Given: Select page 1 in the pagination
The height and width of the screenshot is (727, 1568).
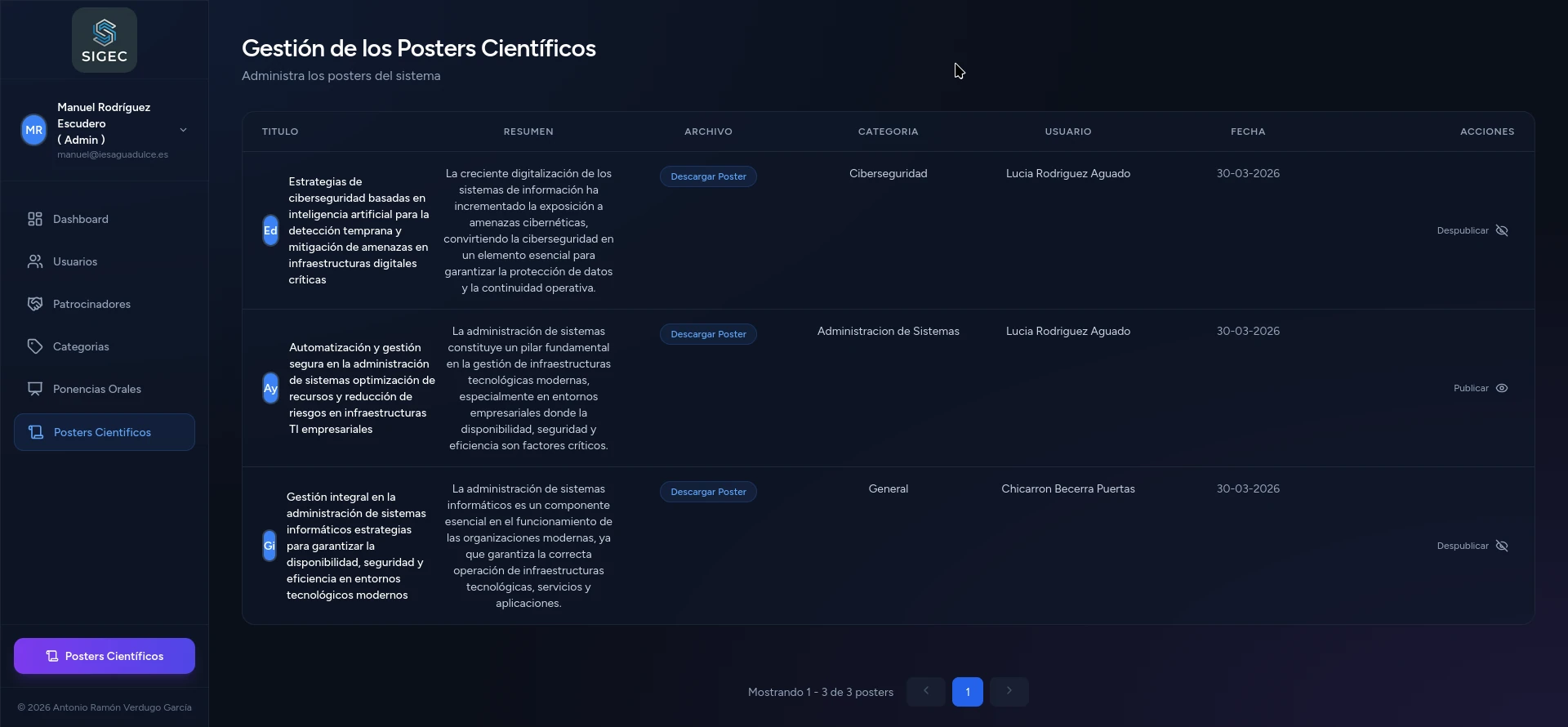Looking at the screenshot, I should [x=967, y=692].
